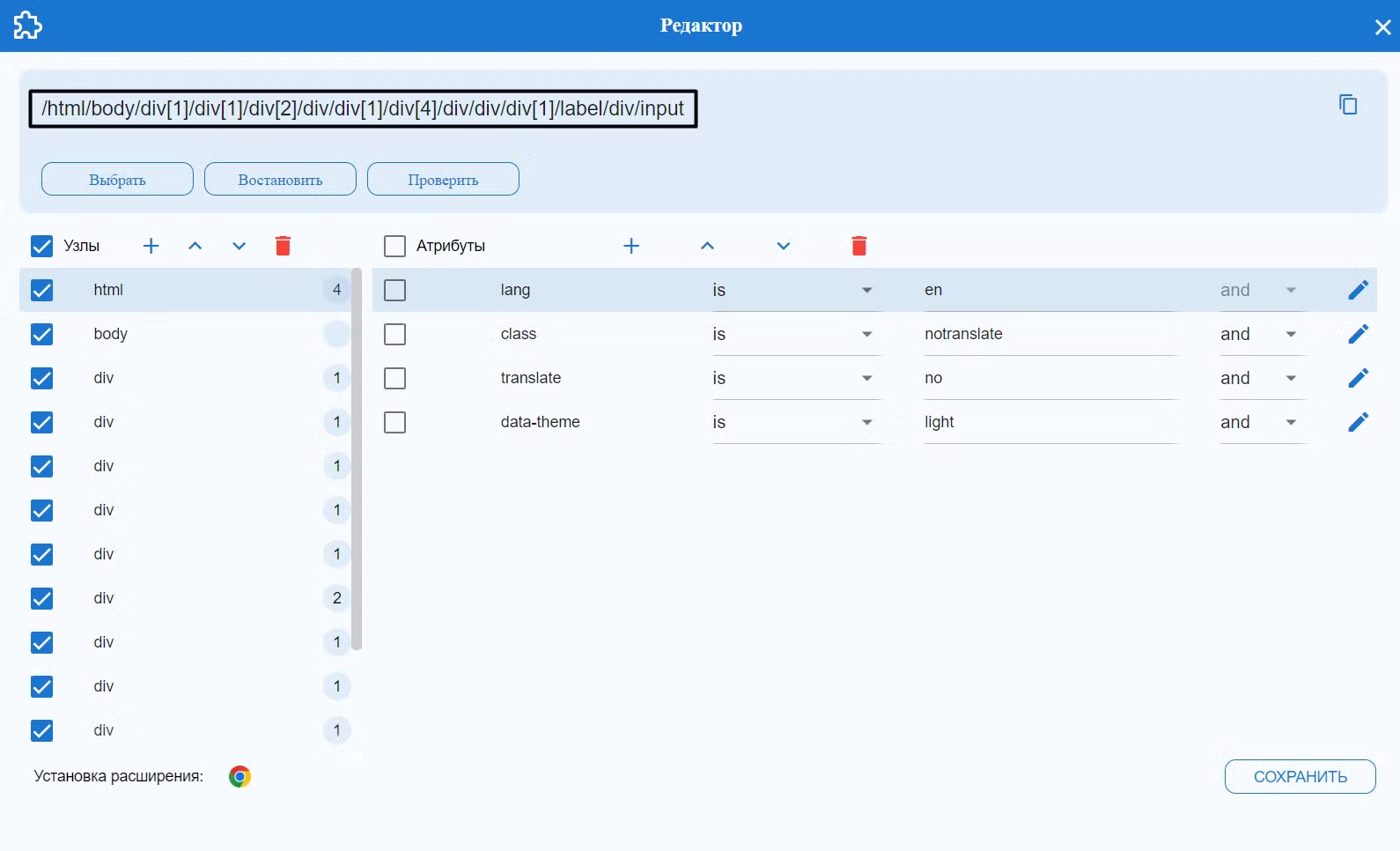The height and width of the screenshot is (851, 1400).
Task: Delete selected nodes with the Узлы trash icon
Action: [283, 246]
